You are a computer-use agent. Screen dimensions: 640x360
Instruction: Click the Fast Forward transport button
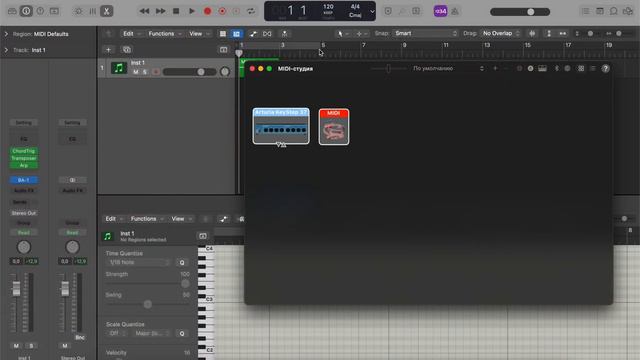(x=160, y=11)
